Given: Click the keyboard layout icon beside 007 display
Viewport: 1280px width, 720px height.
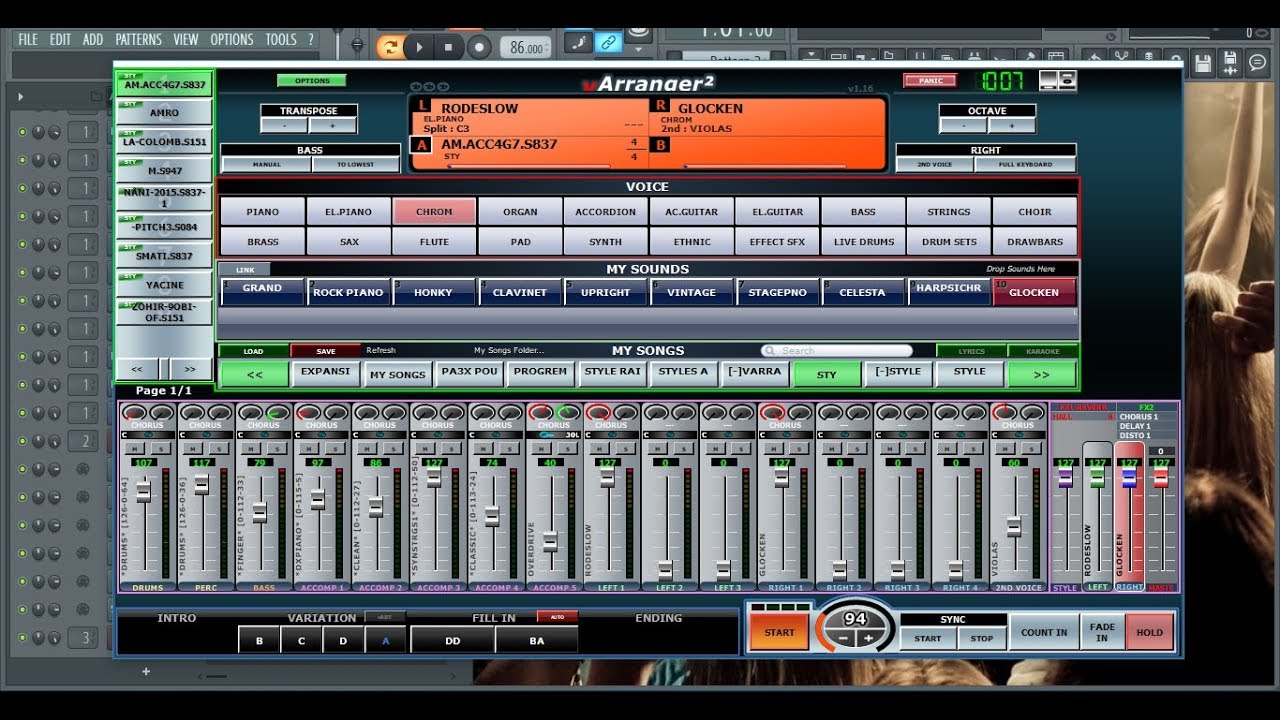Looking at the screenshot, I should pos(1057,81).
